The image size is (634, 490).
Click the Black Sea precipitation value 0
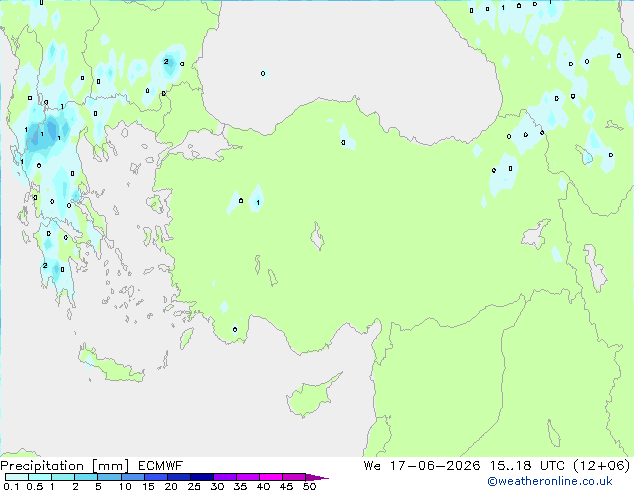[263, 74]
